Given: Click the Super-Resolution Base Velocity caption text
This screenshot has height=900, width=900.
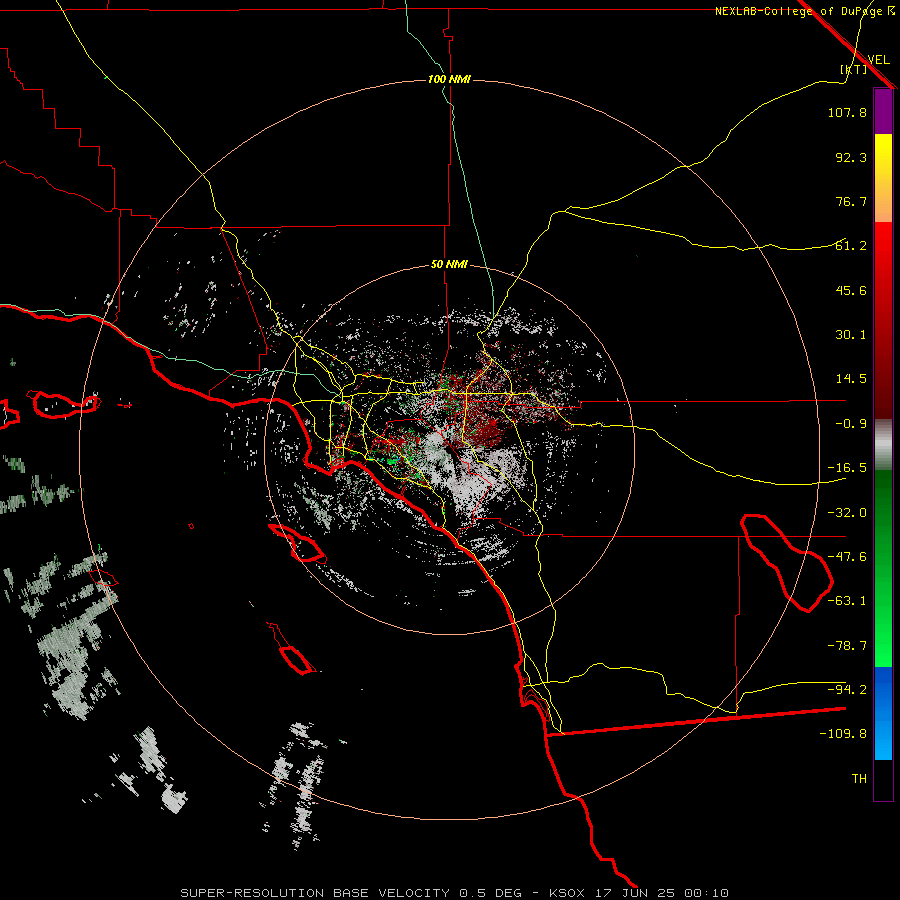Looking at the screenshot, I should coord(455,893).
